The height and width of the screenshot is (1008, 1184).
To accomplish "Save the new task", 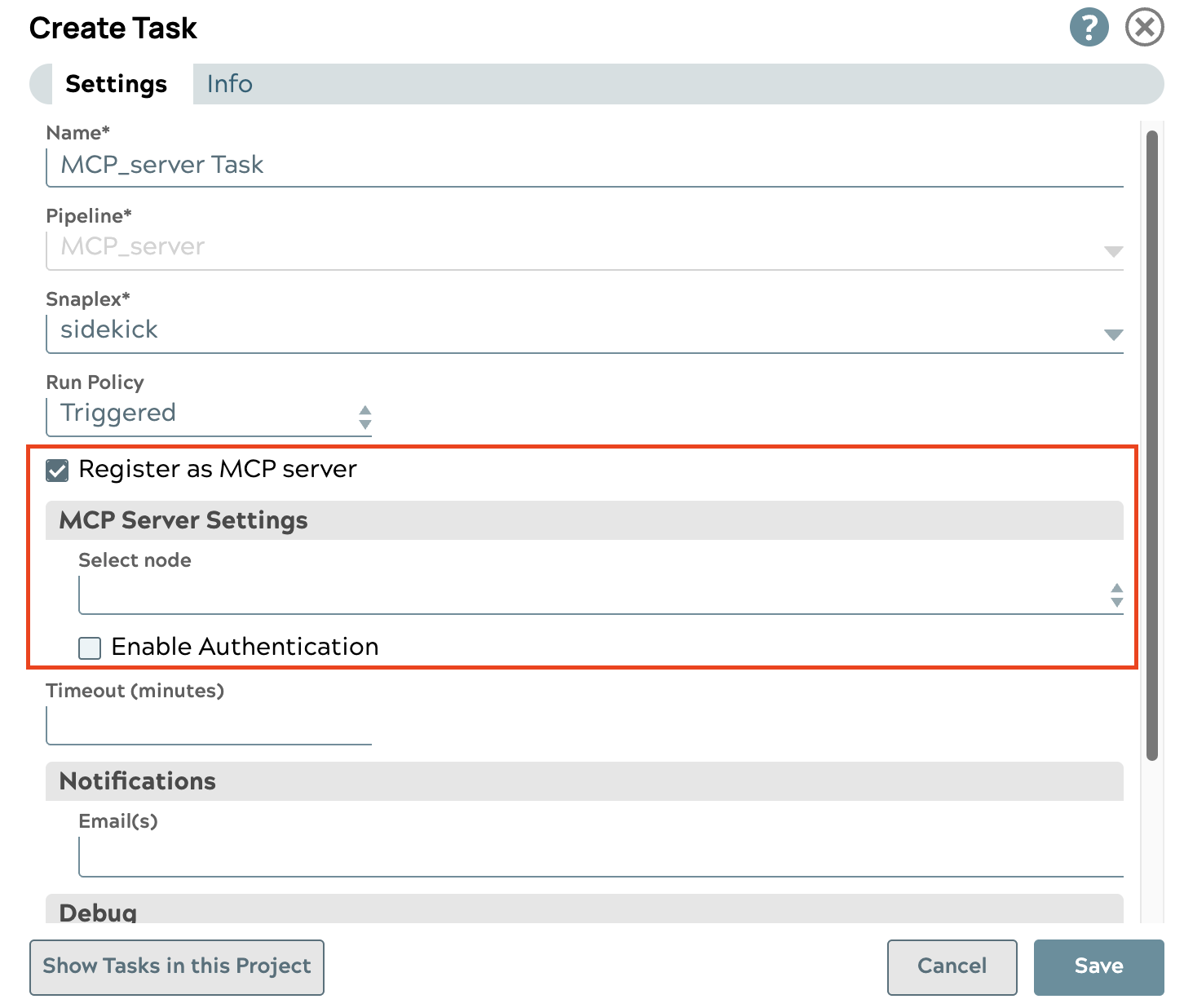I will tap(1098, 967).
